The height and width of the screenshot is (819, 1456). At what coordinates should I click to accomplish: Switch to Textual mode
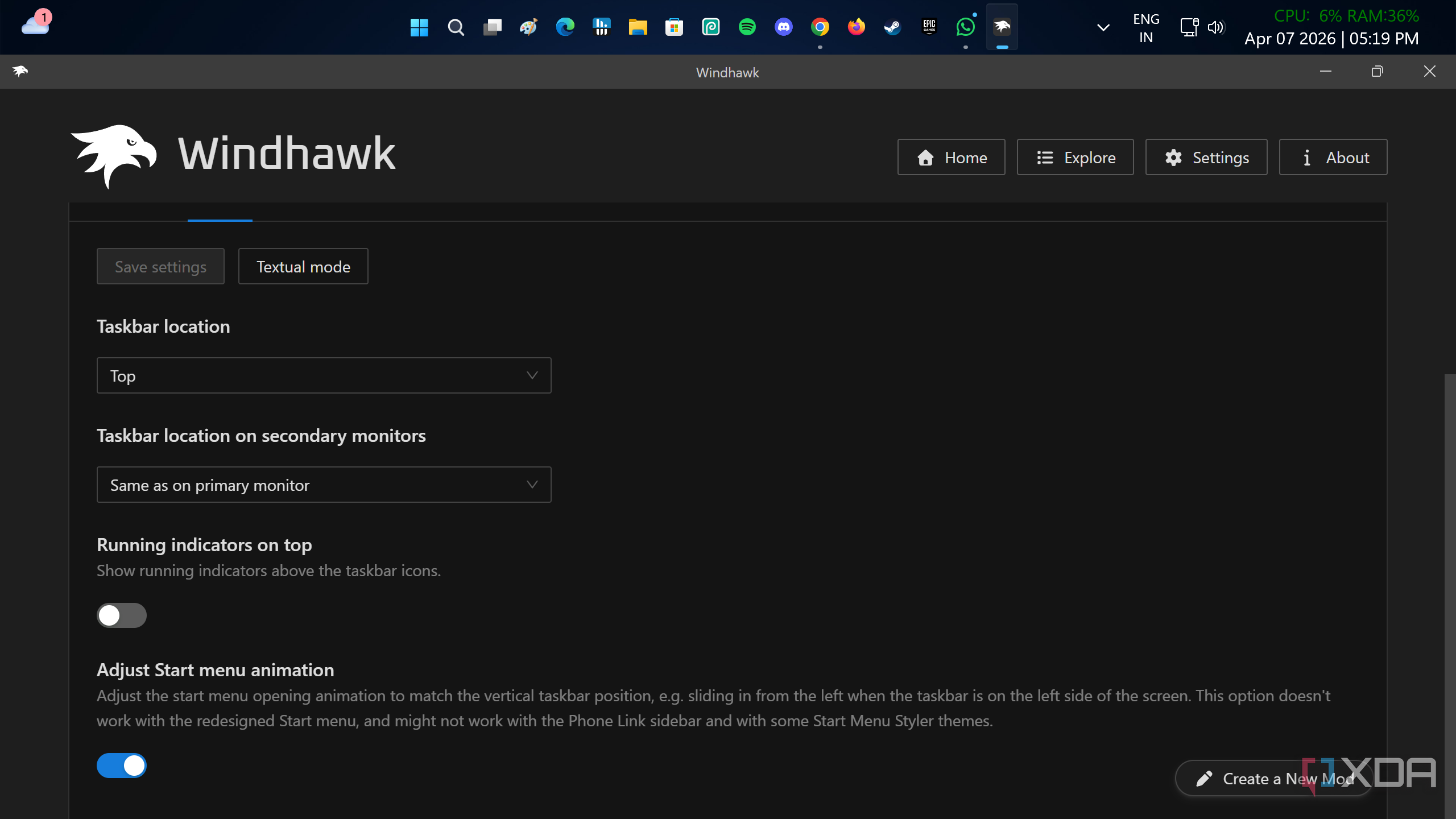[x=303, y=266]
